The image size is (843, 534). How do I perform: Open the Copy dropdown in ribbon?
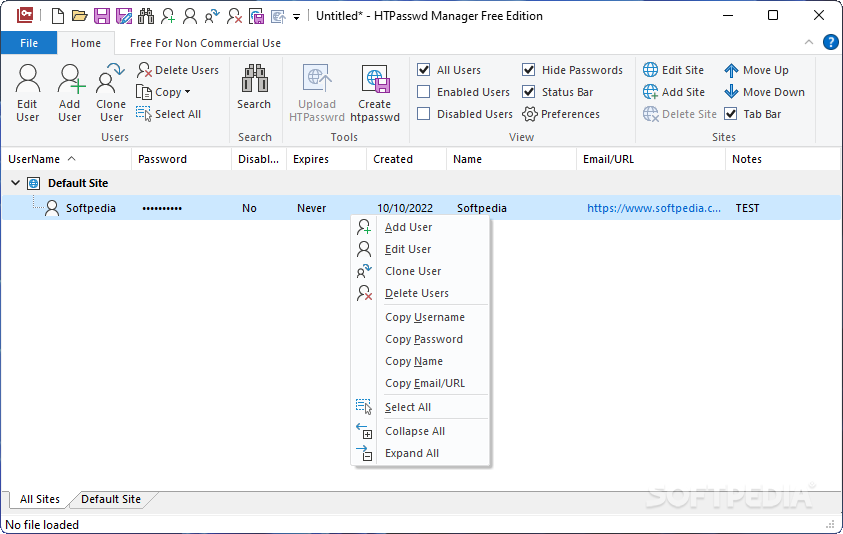pyautogui.click(x=163, y=92)
